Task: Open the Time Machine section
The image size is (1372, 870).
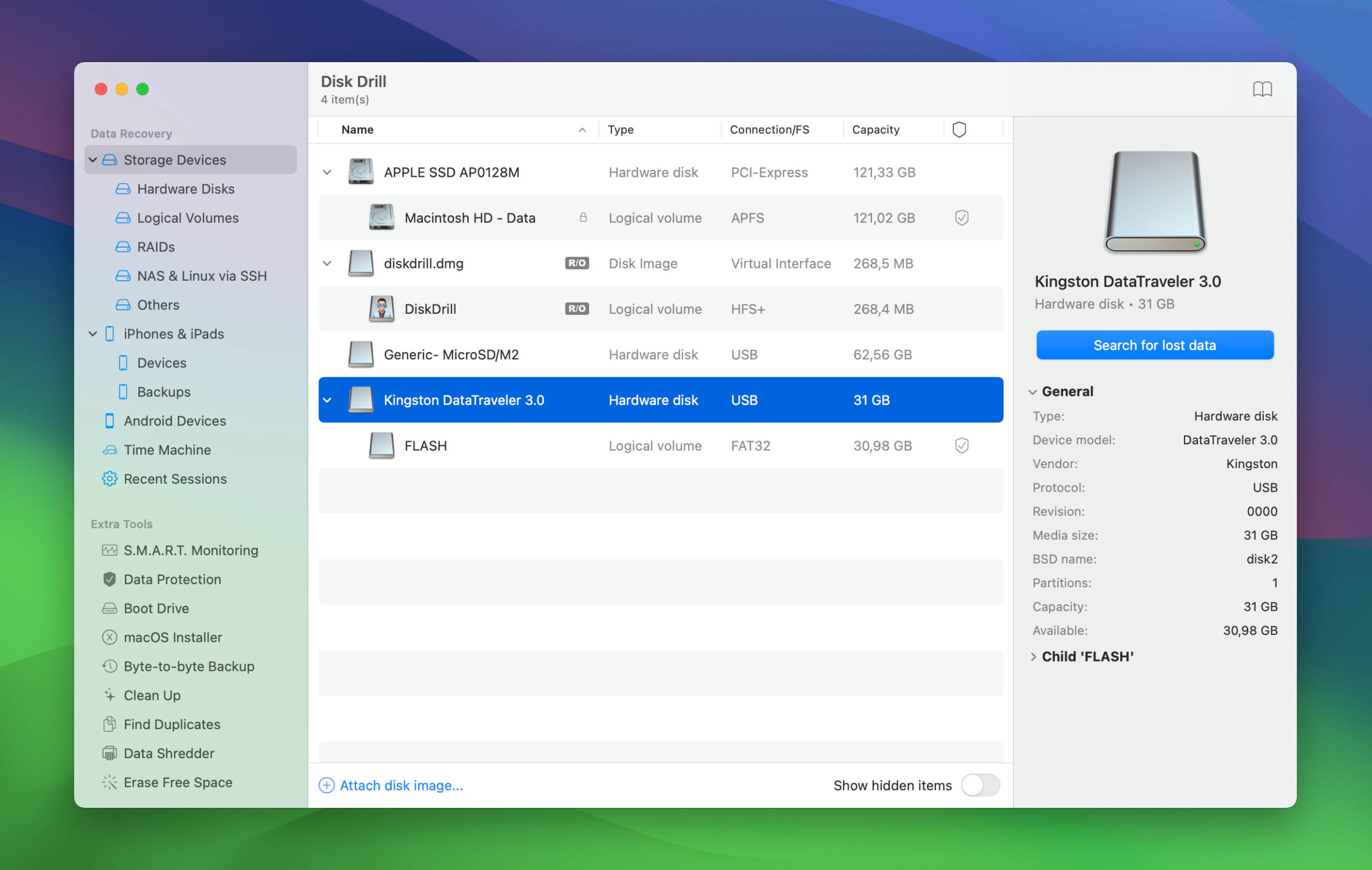Action: tap(167, 449)
